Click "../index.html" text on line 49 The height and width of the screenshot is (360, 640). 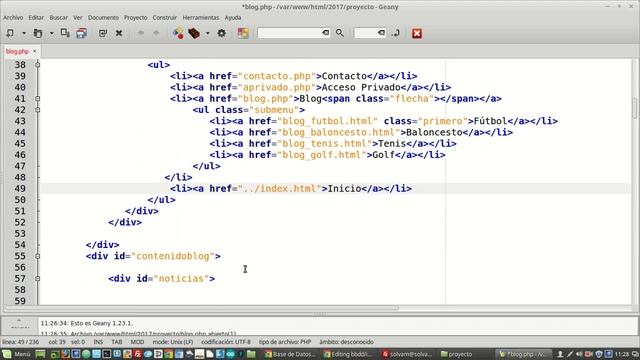click(x=280, y=189)
